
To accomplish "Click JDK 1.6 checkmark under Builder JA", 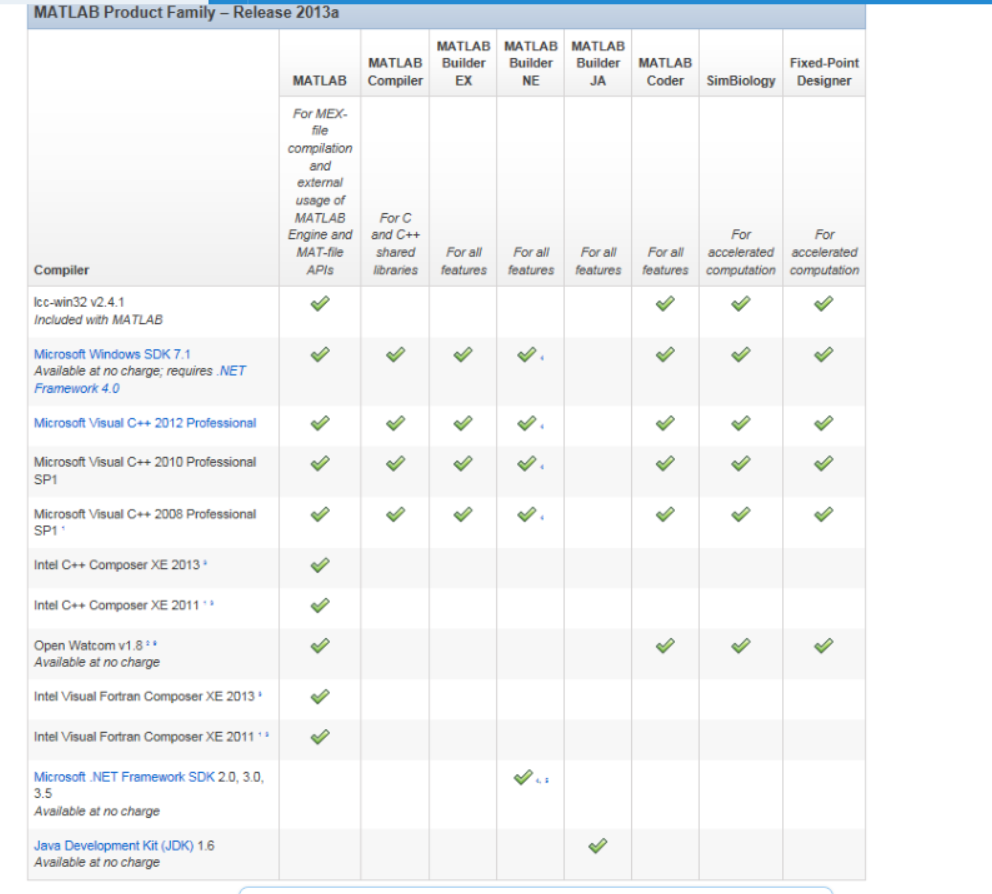I will pyautogui.click(x=598, y=845).
